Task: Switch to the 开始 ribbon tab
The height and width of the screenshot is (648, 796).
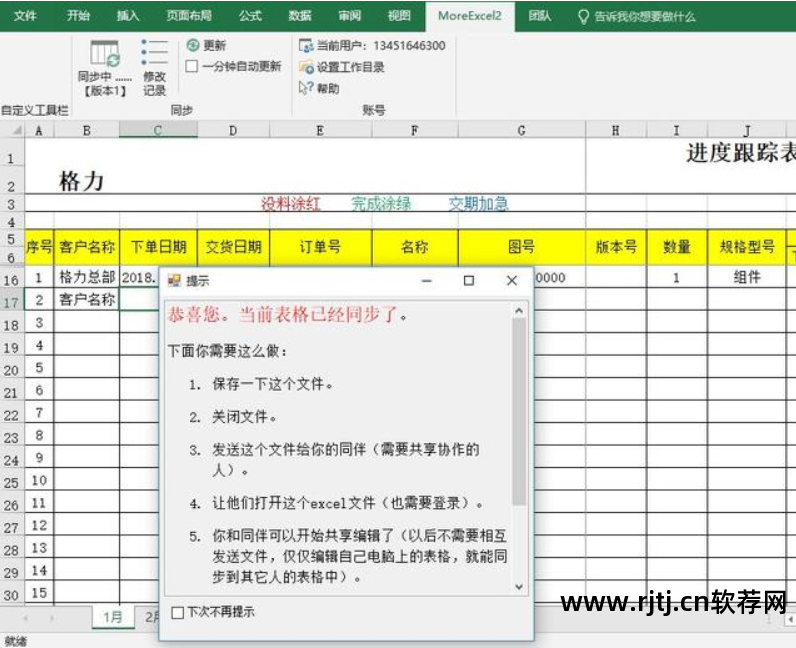Action: click(78, 16)
